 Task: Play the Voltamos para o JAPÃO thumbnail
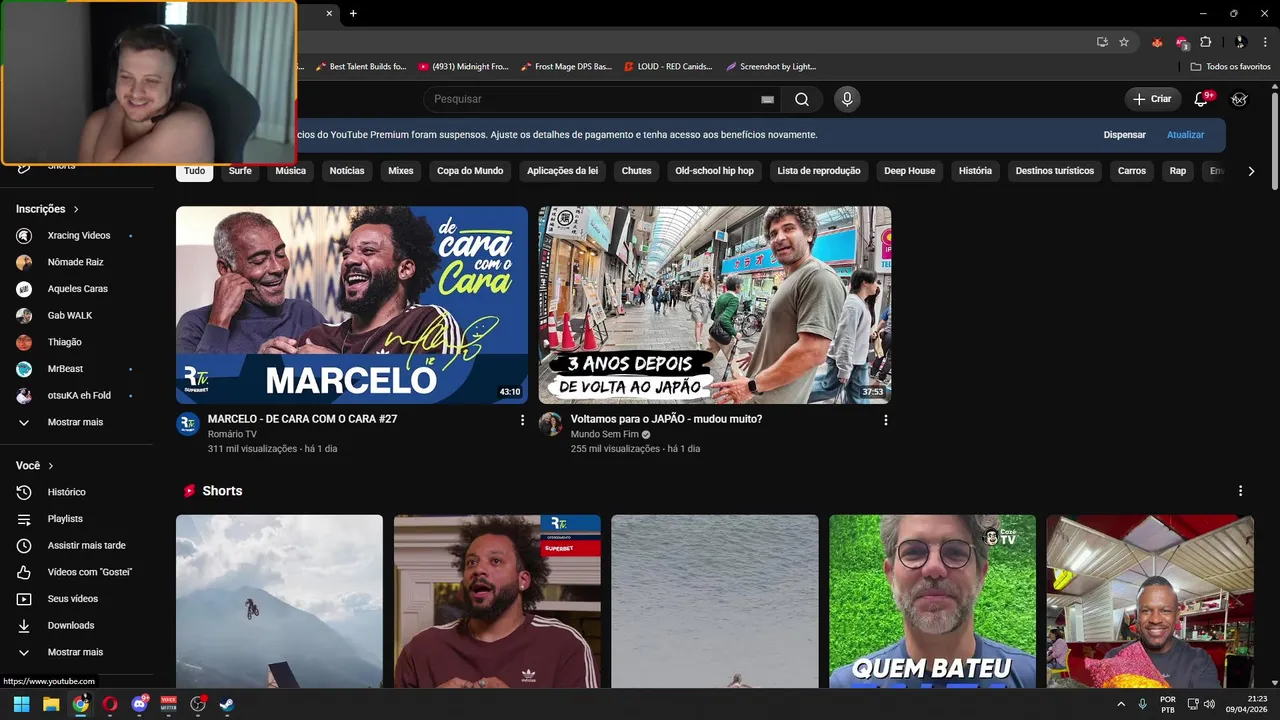click(715, 305)
